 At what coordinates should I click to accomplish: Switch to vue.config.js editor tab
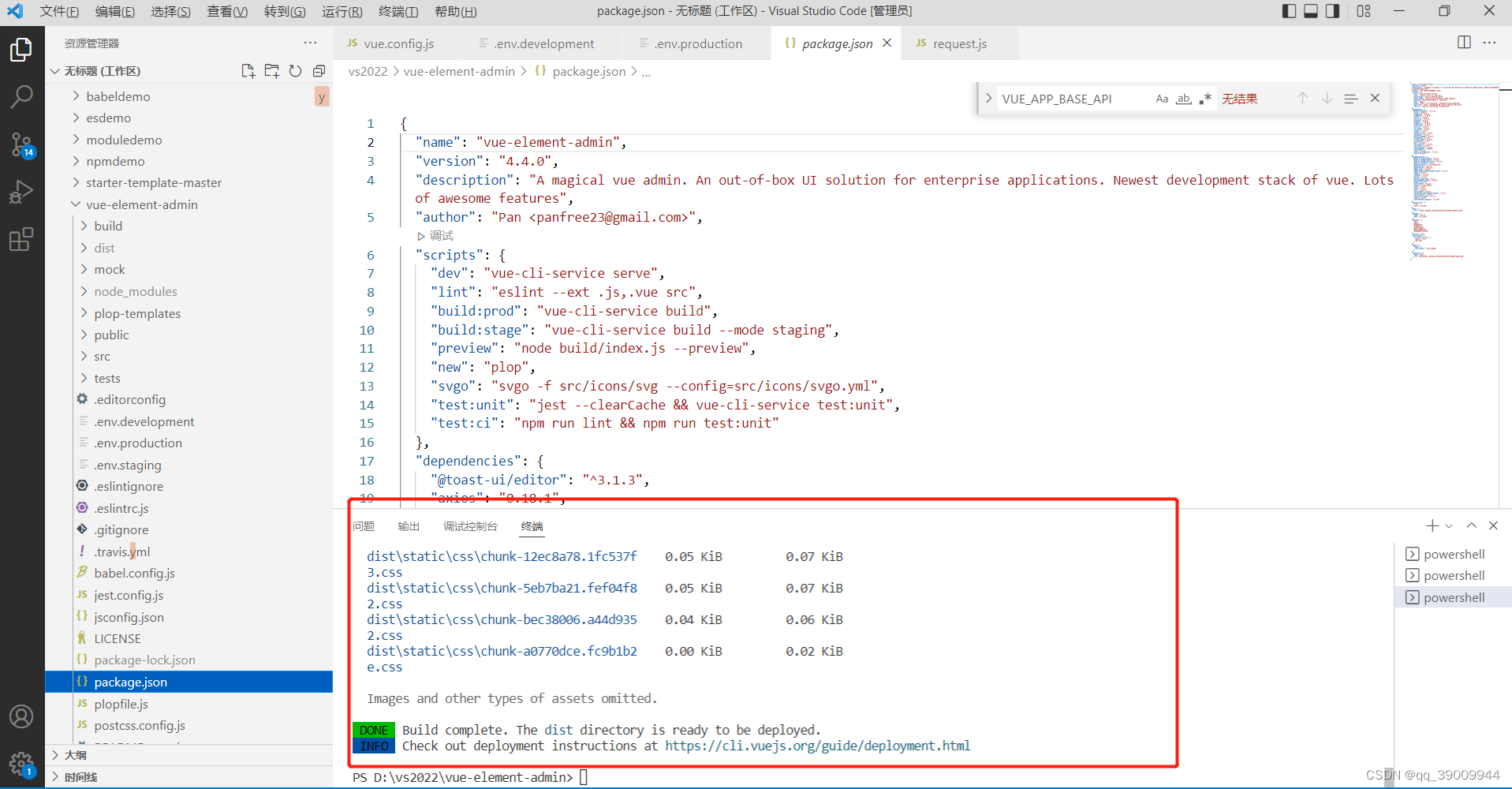[398, 43]
